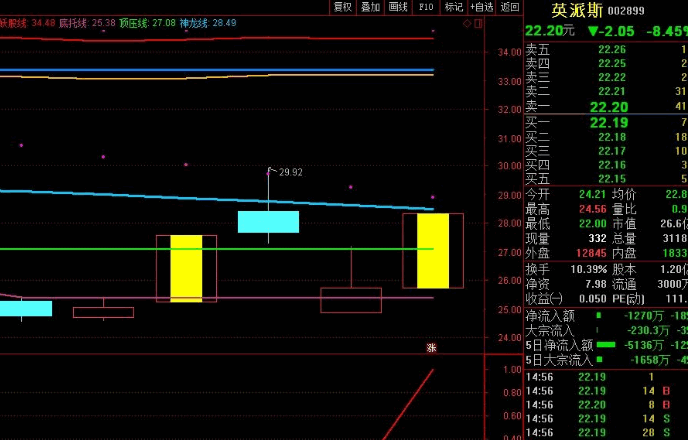Select the 卖五 22.26 order row
Screen dimensions: 688x440
(606, 50)
